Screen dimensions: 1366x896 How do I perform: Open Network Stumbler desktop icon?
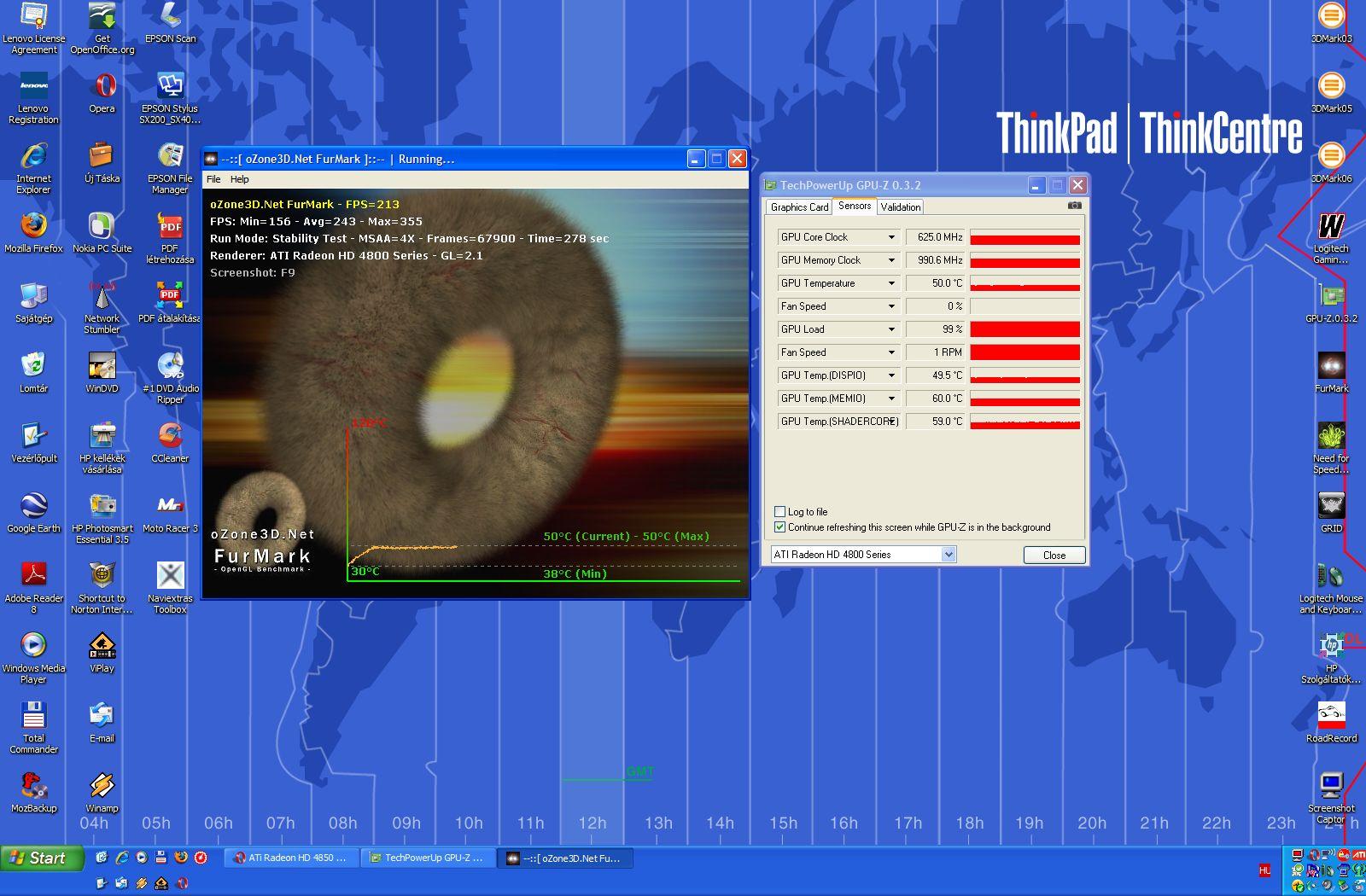(x=102, y=308)
